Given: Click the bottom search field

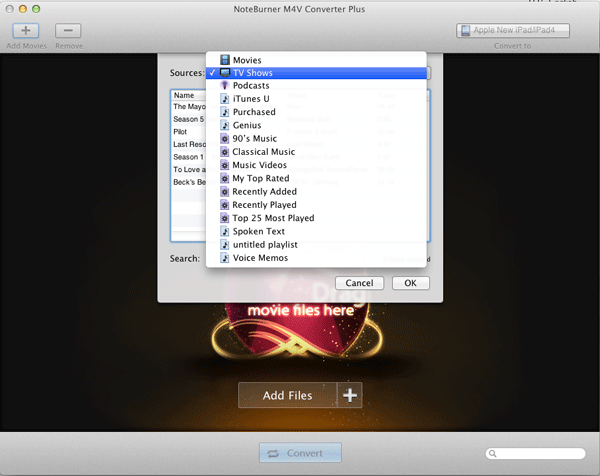Looking at the screenshot, I should pos(535,453).
